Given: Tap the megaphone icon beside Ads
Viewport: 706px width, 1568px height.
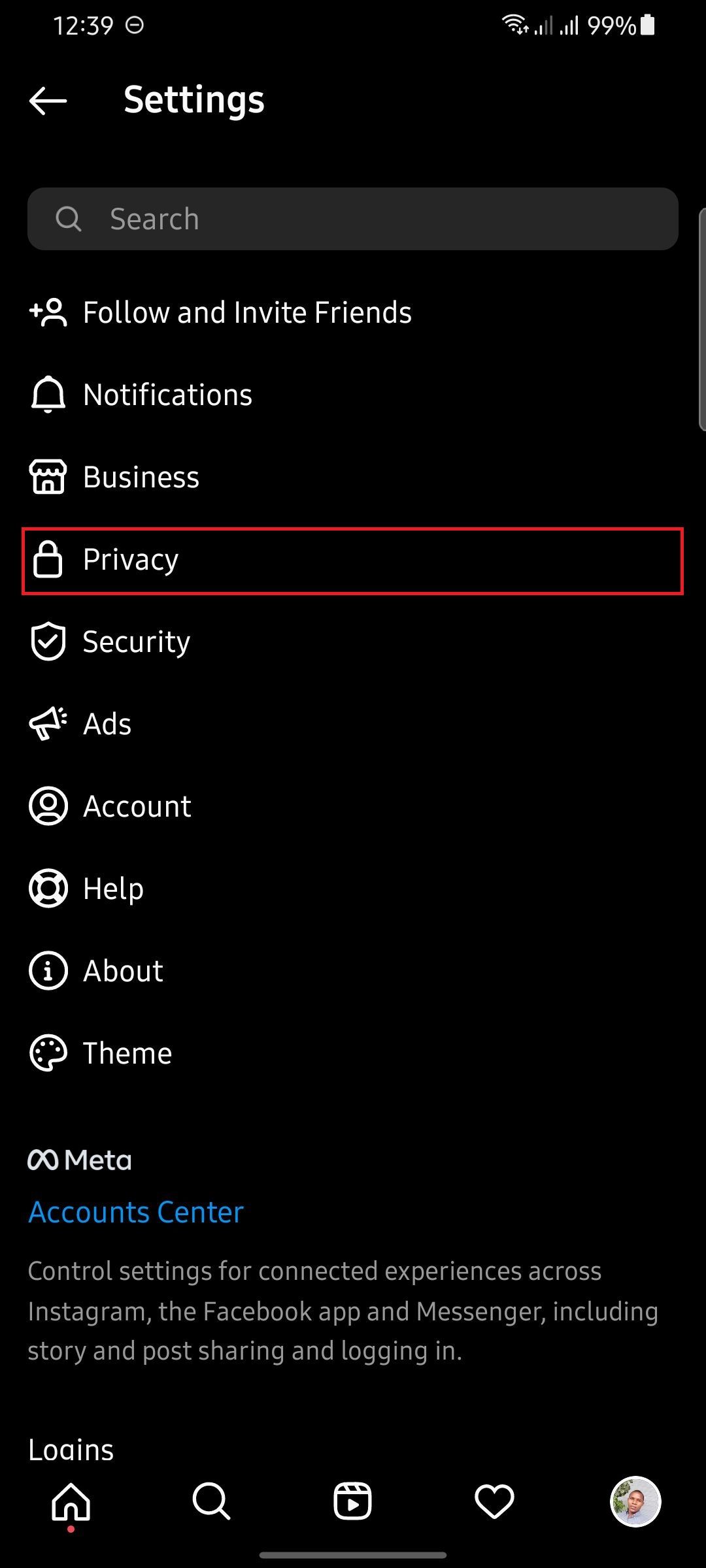Looking at the screenshot, I should click(x=48, y=724).
